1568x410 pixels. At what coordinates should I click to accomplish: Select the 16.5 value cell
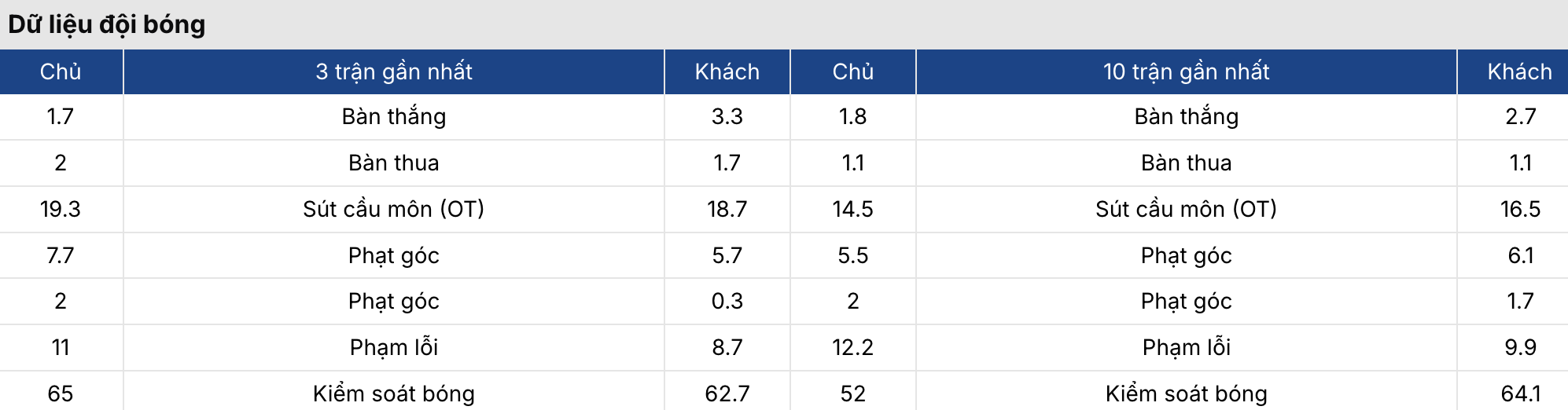coord(1519,209)
